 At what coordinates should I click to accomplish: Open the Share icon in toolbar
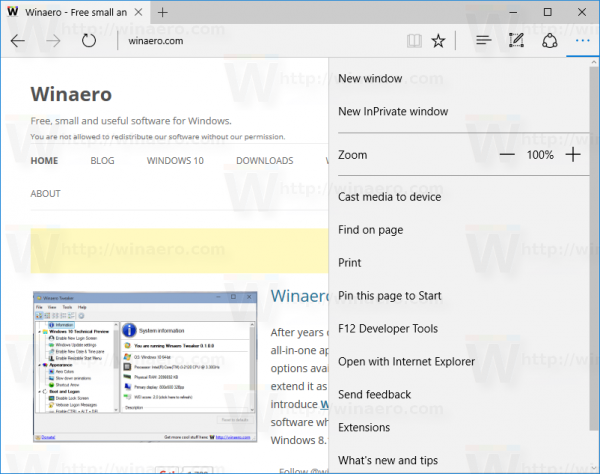[549, 41]
